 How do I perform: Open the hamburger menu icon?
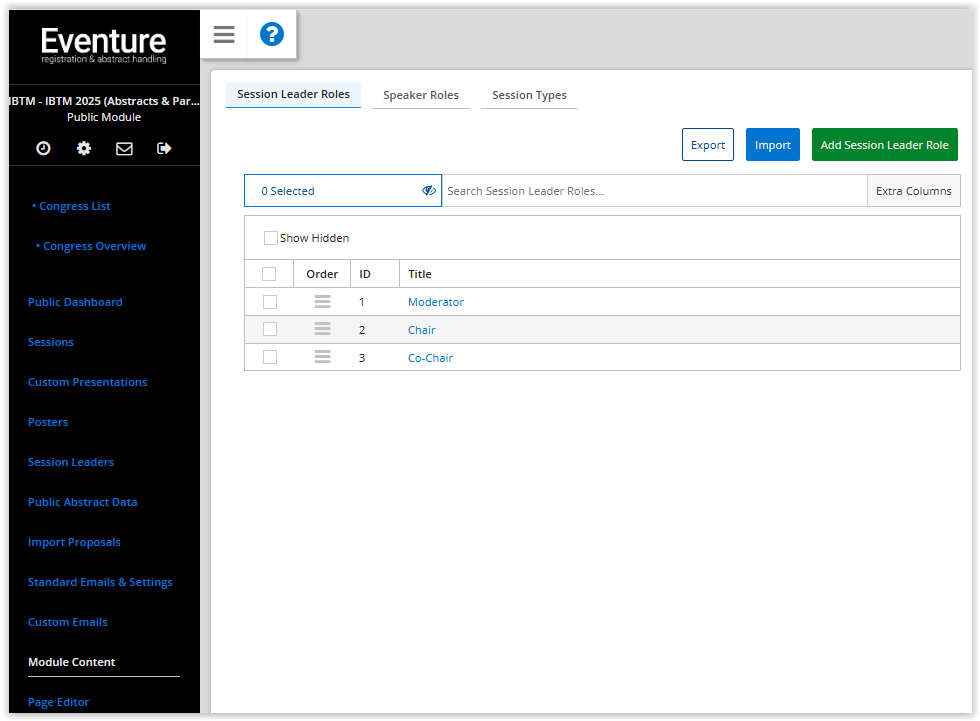pos(224,34)
